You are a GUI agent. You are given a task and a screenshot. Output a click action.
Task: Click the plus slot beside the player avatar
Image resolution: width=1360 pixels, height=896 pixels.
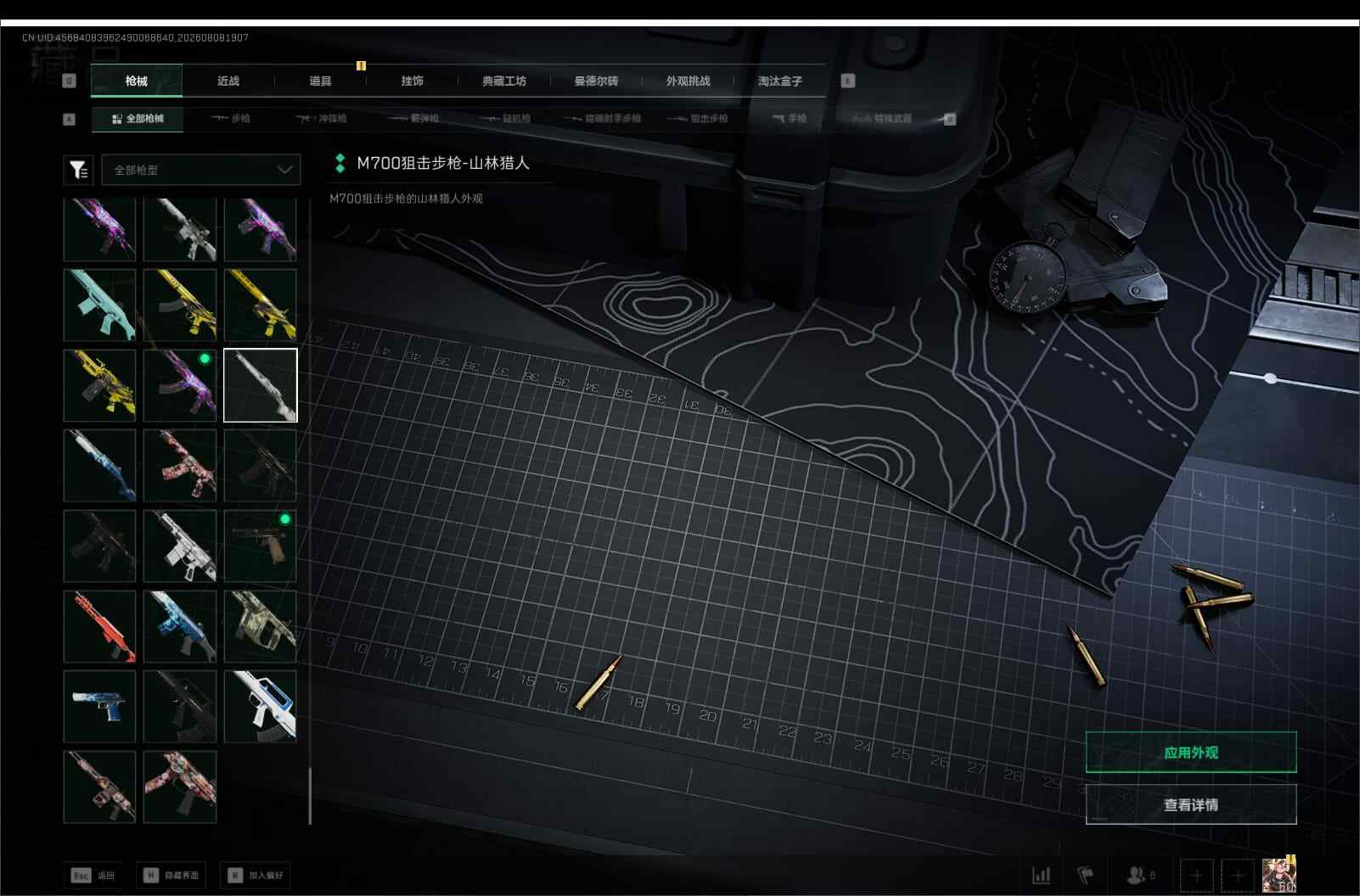tap(1238, 875)
